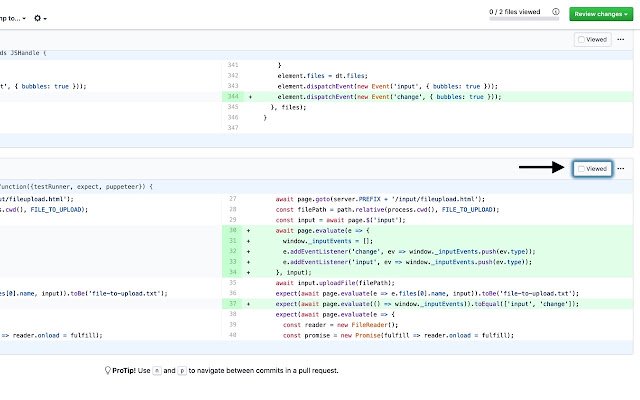Select line number 28
The image size is (640, 400).
click(233, 209)
